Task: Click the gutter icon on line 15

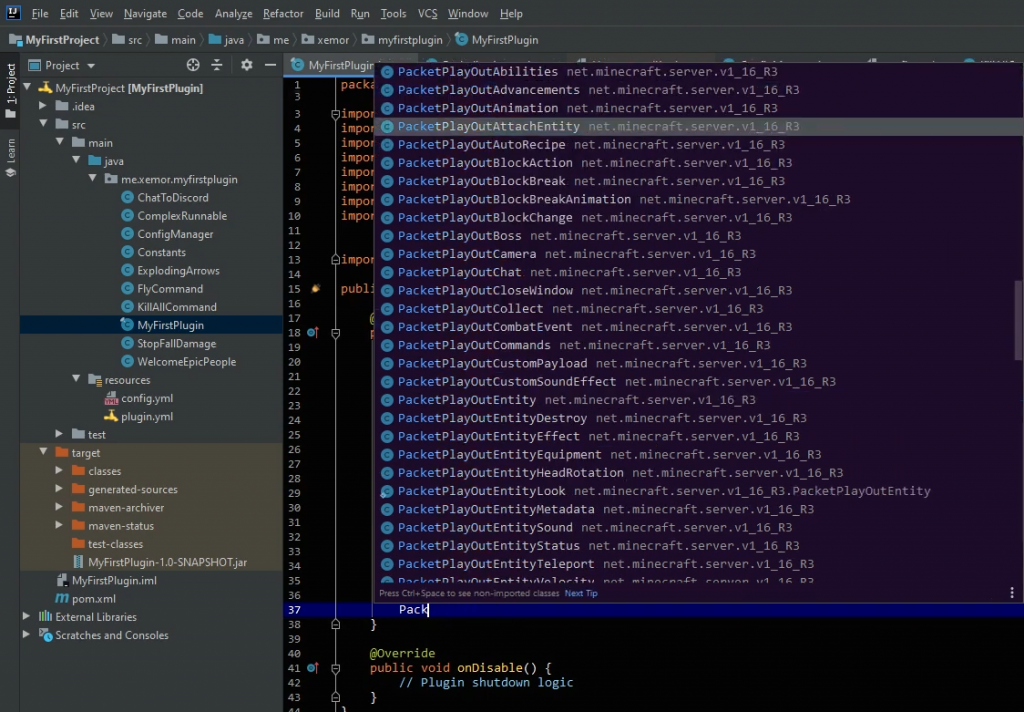Action: (315, 289)
